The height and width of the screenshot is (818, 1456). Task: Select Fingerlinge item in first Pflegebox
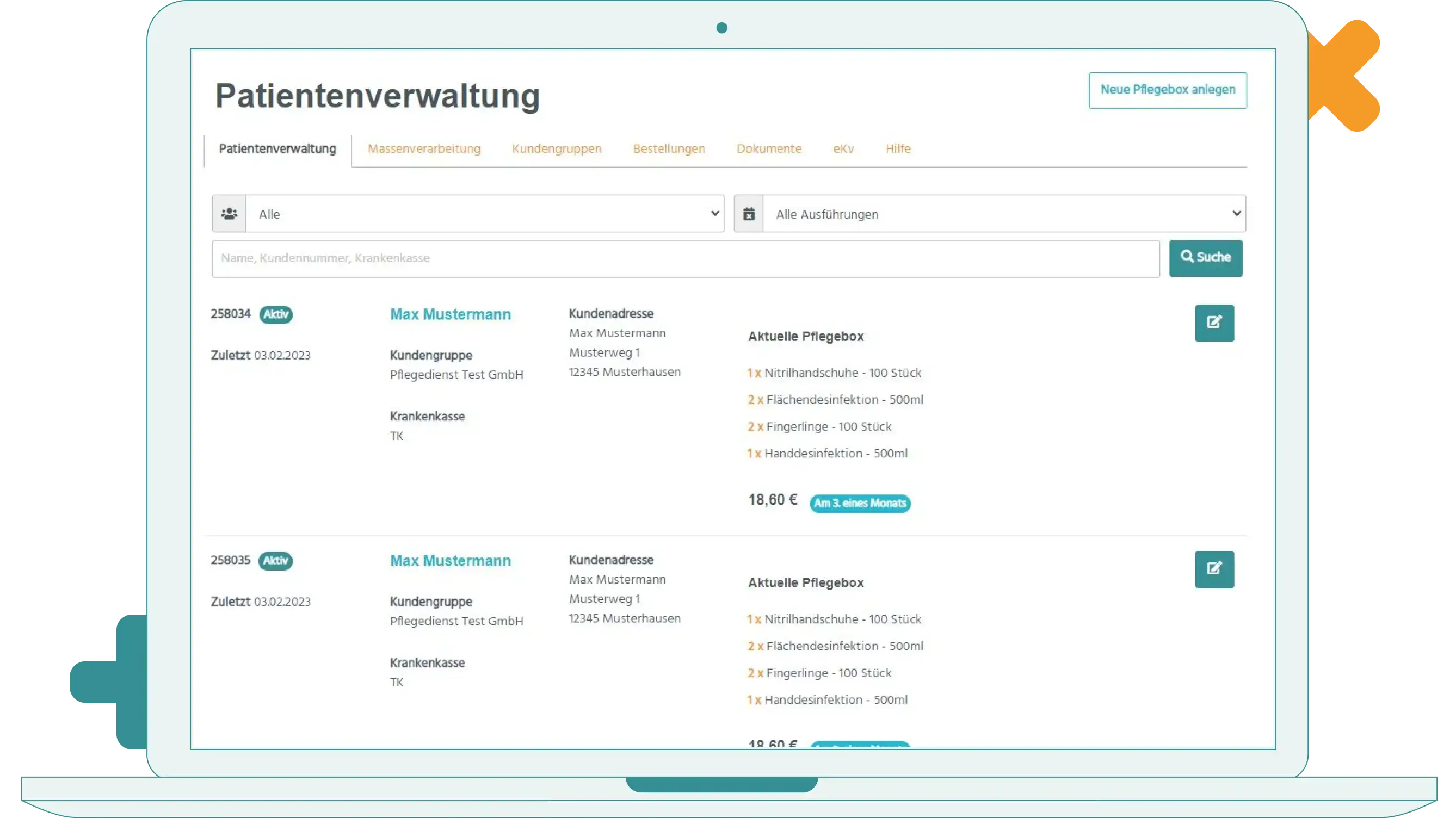tap(819, 426)
